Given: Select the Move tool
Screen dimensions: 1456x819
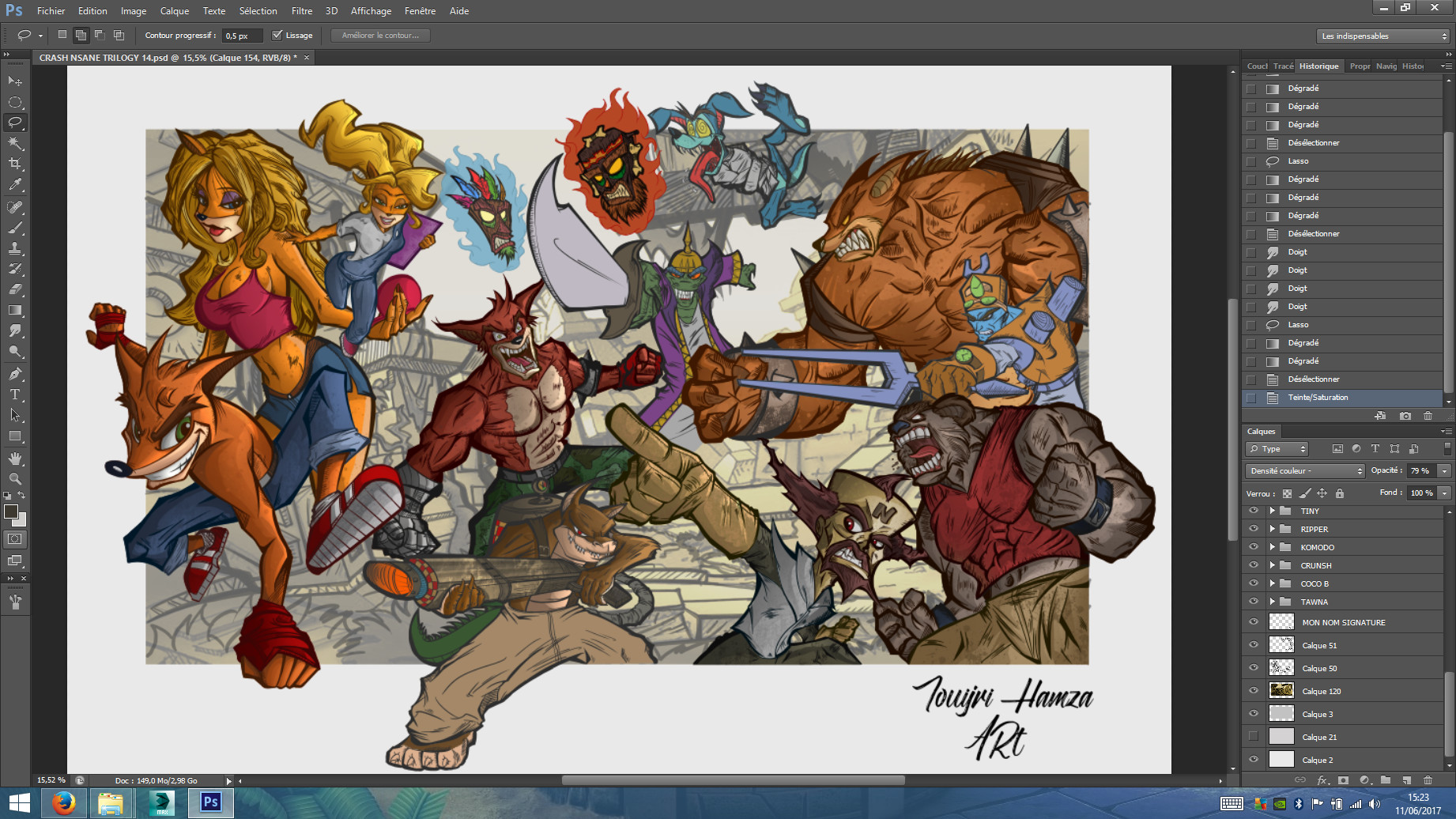Looking at the screenshot, I should coord(15,81).
